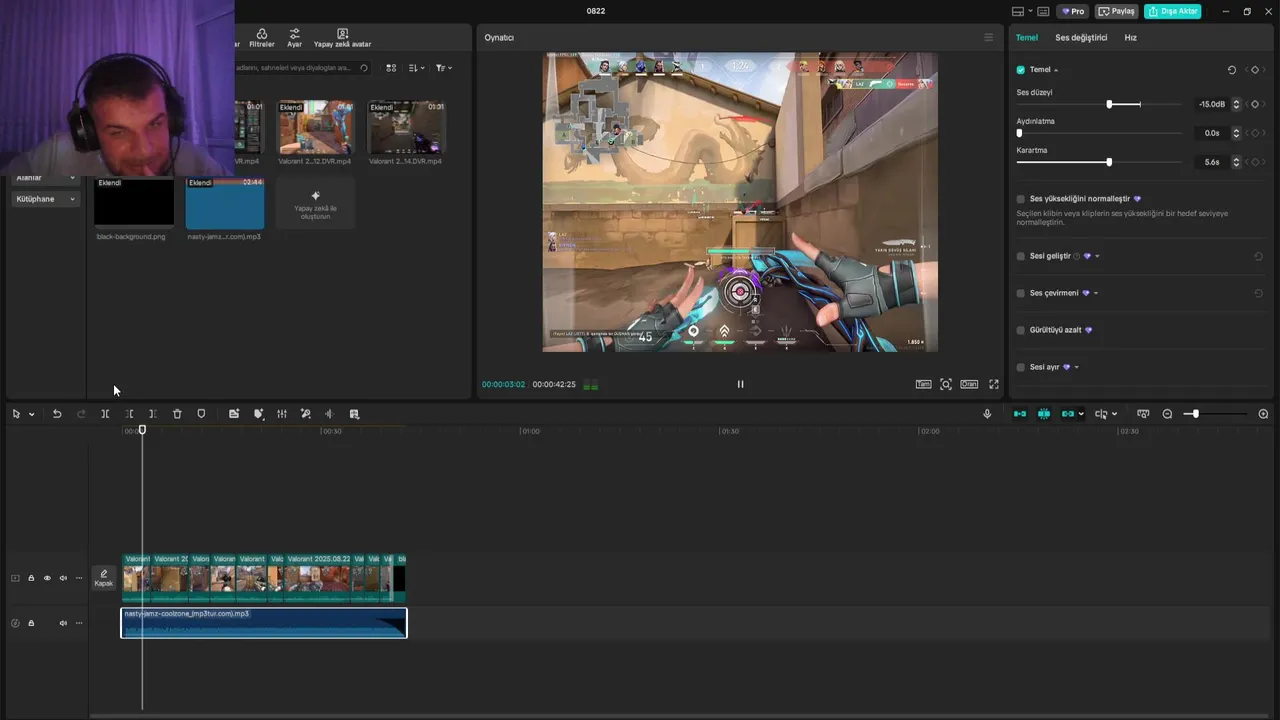The image size is (1280, 720).
Task: Select the black-background.png media thumbnail
Action: pos(134,203)
